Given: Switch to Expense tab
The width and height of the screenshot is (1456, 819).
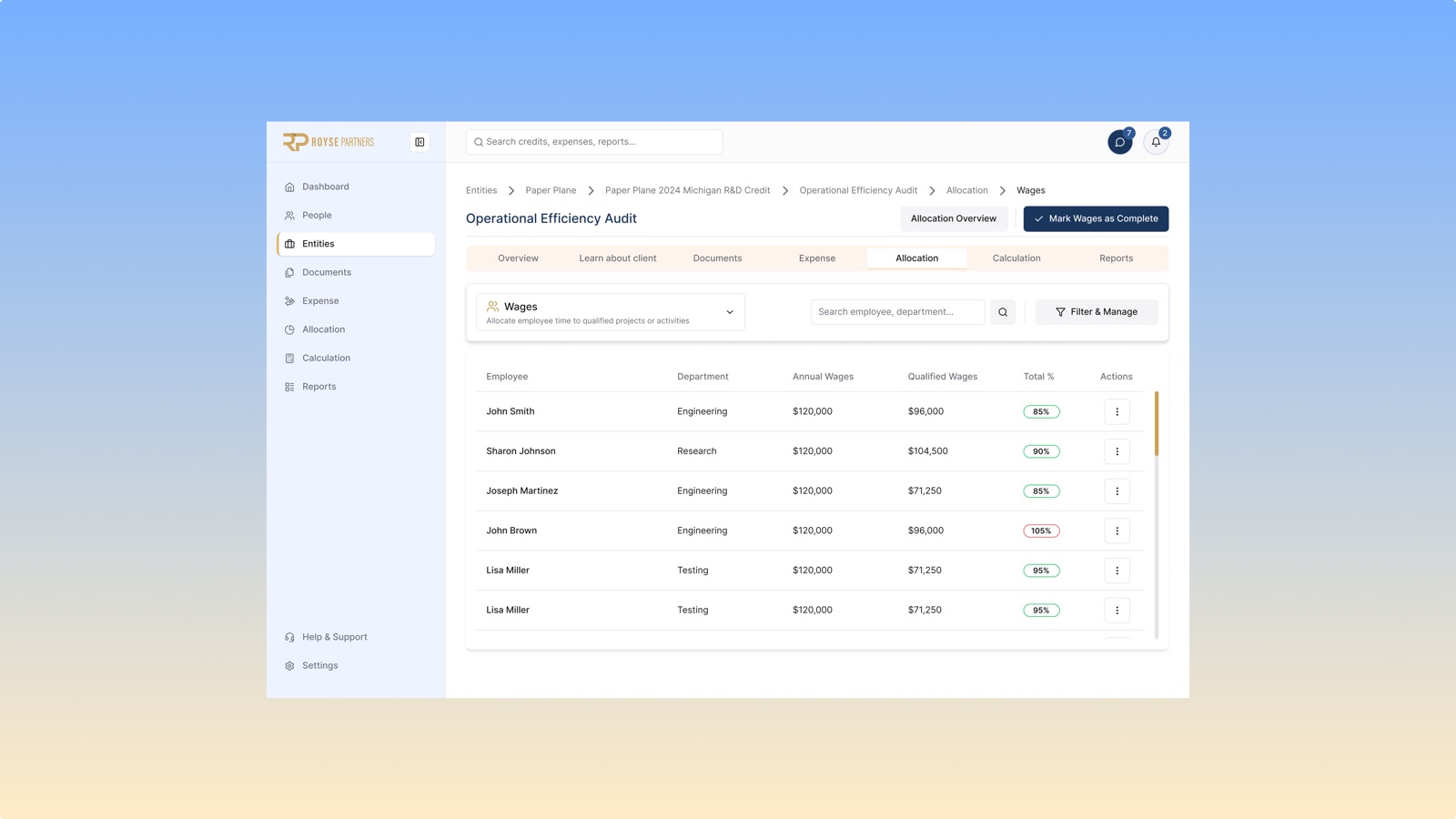Looking at the screenshot, I should pyautogui.click(x=817, y=258).
